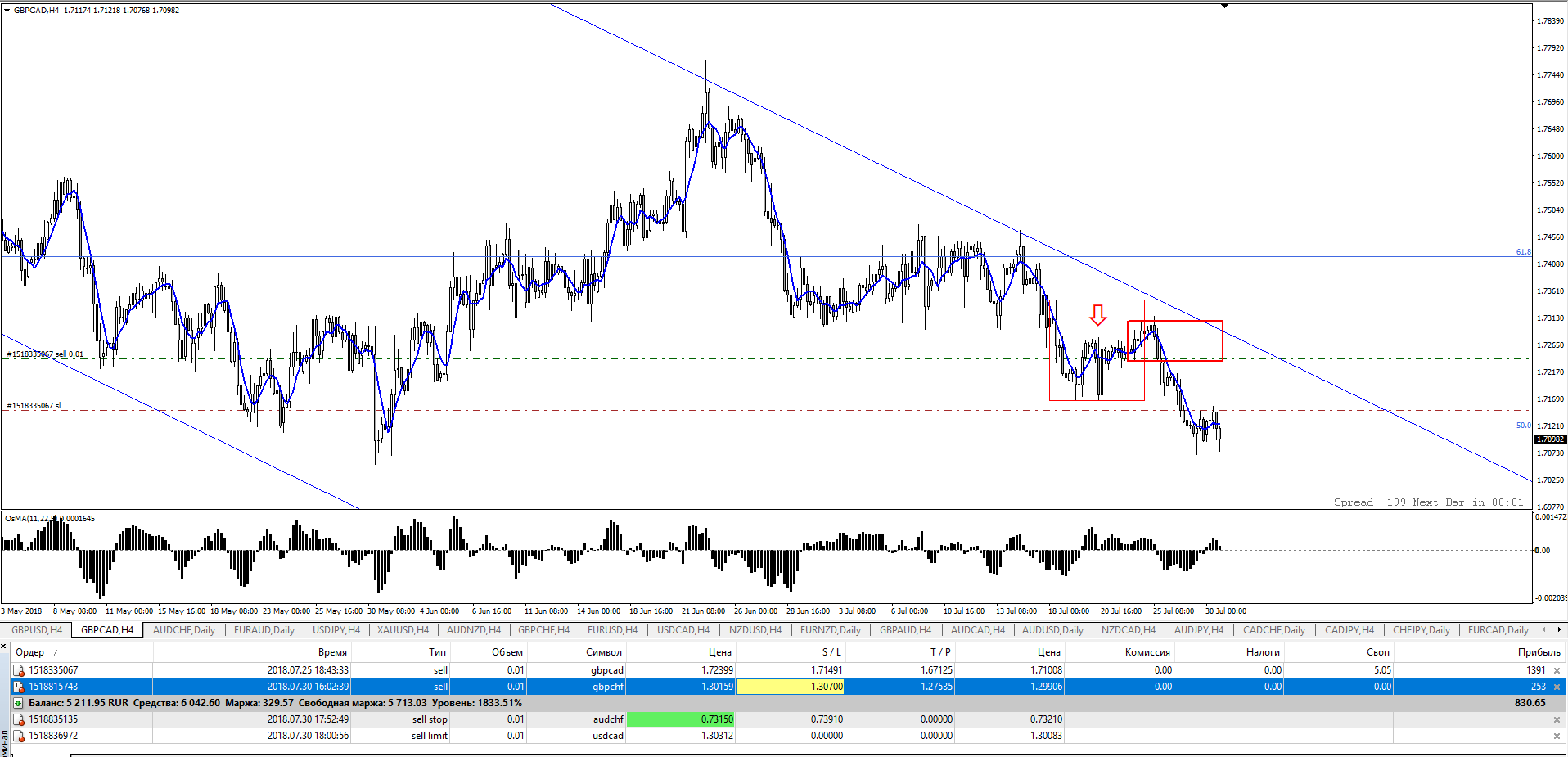Open the GBPCHF,H4 chart tab
Image resolution: width=1568 pixels, height=757 pixels.
coord(543,630)
